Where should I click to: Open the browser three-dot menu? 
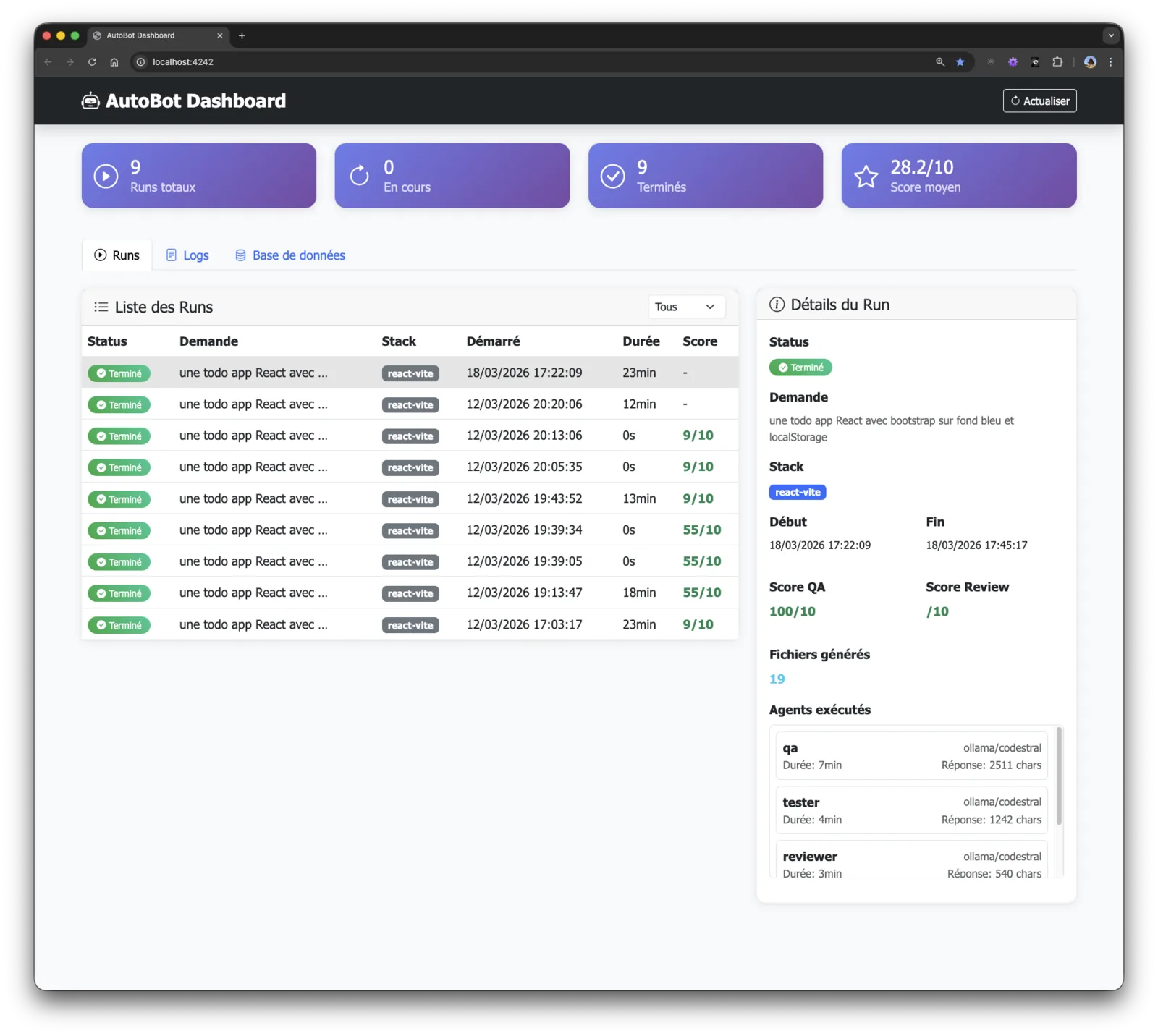coord(1110,62)
